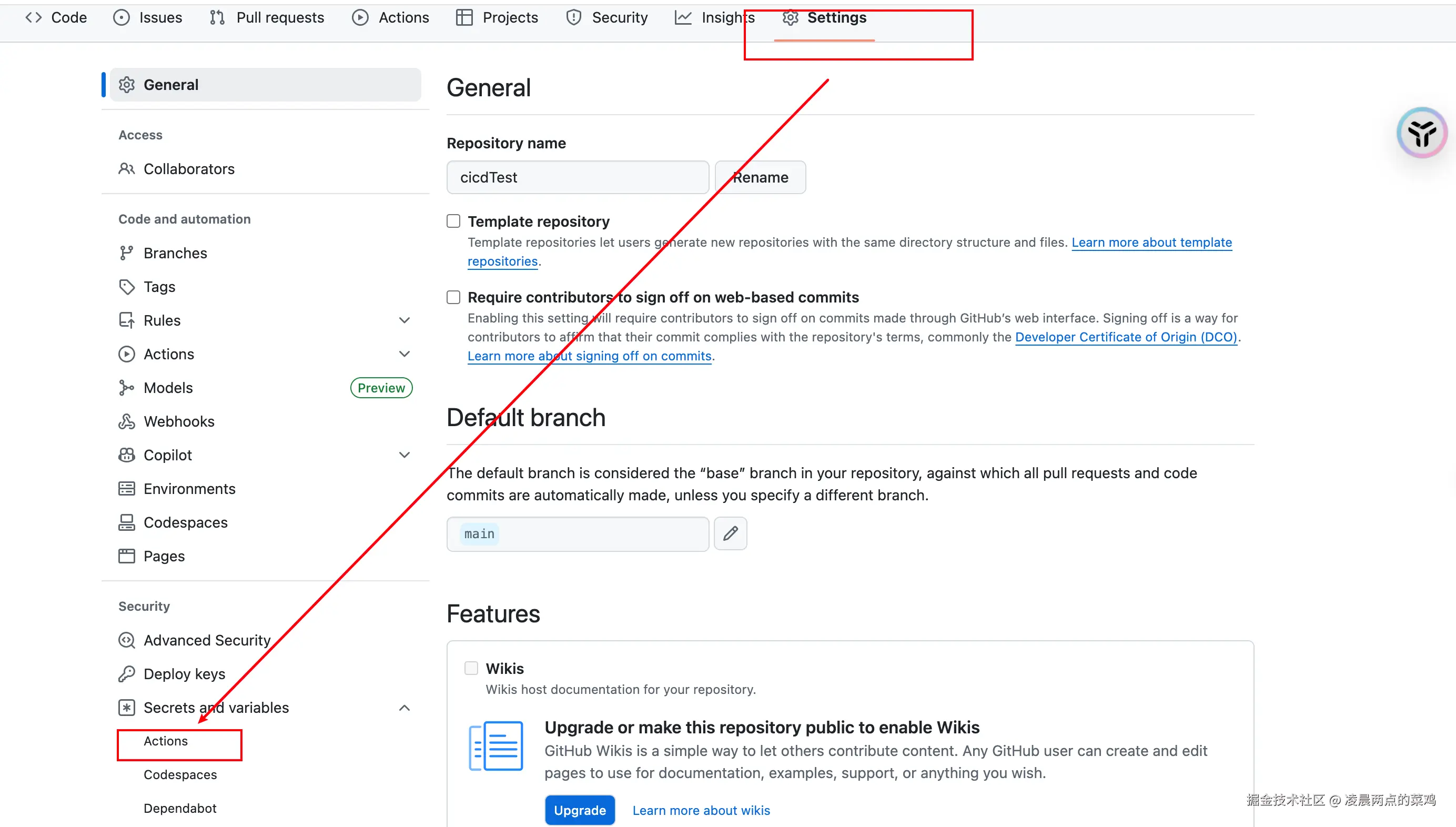Click the Projects table icon

(464, 17)
